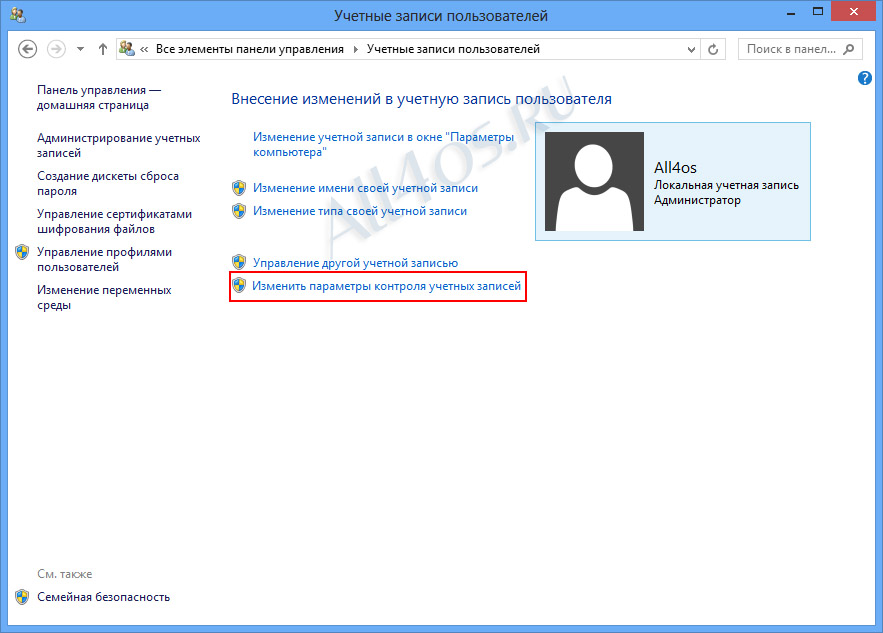Select breadcrumb 'Учетные записи пользователей'
883x633 pixels.
(453, 49)
